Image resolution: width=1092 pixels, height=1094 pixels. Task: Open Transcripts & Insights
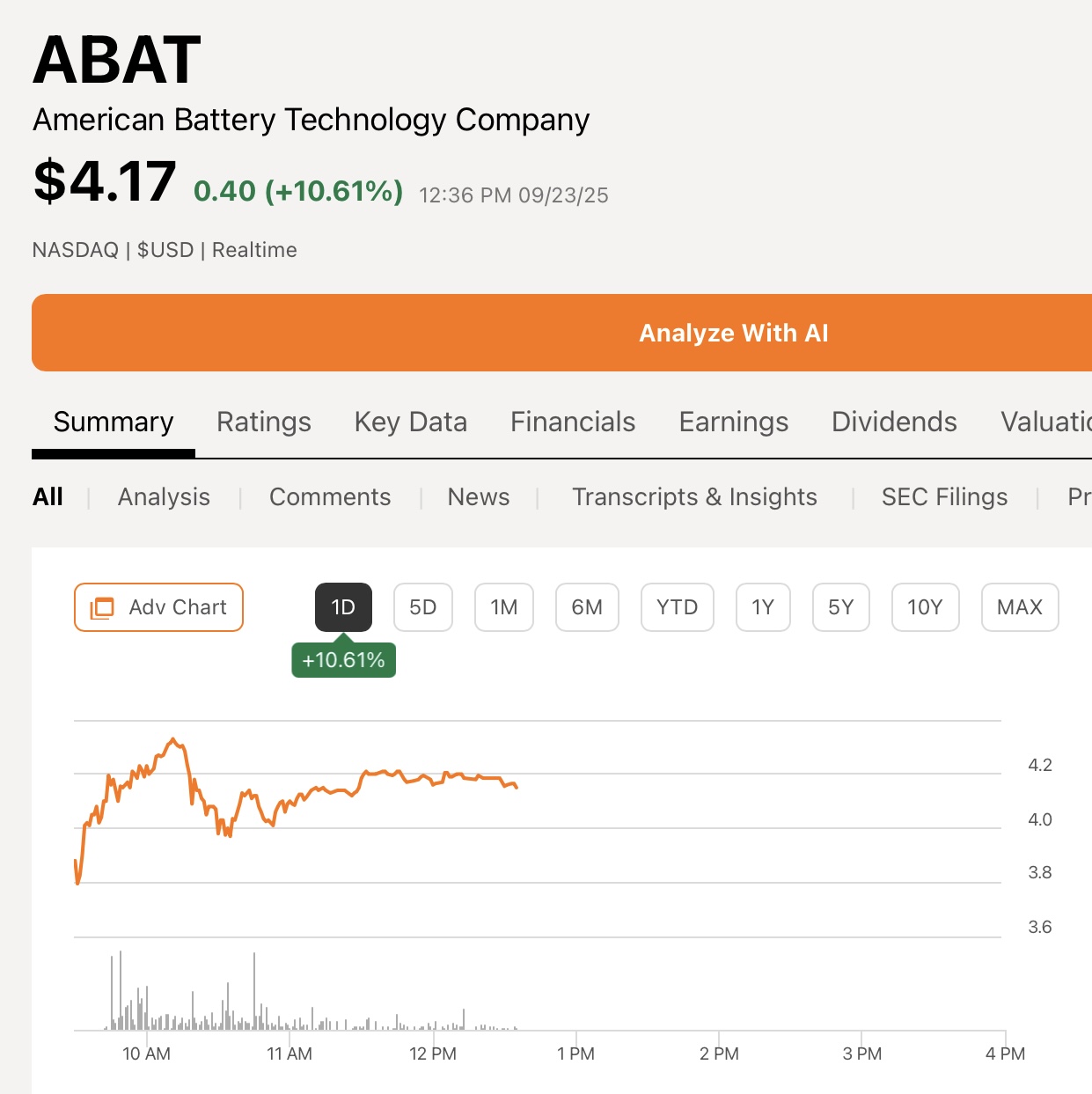pos(694,497)
